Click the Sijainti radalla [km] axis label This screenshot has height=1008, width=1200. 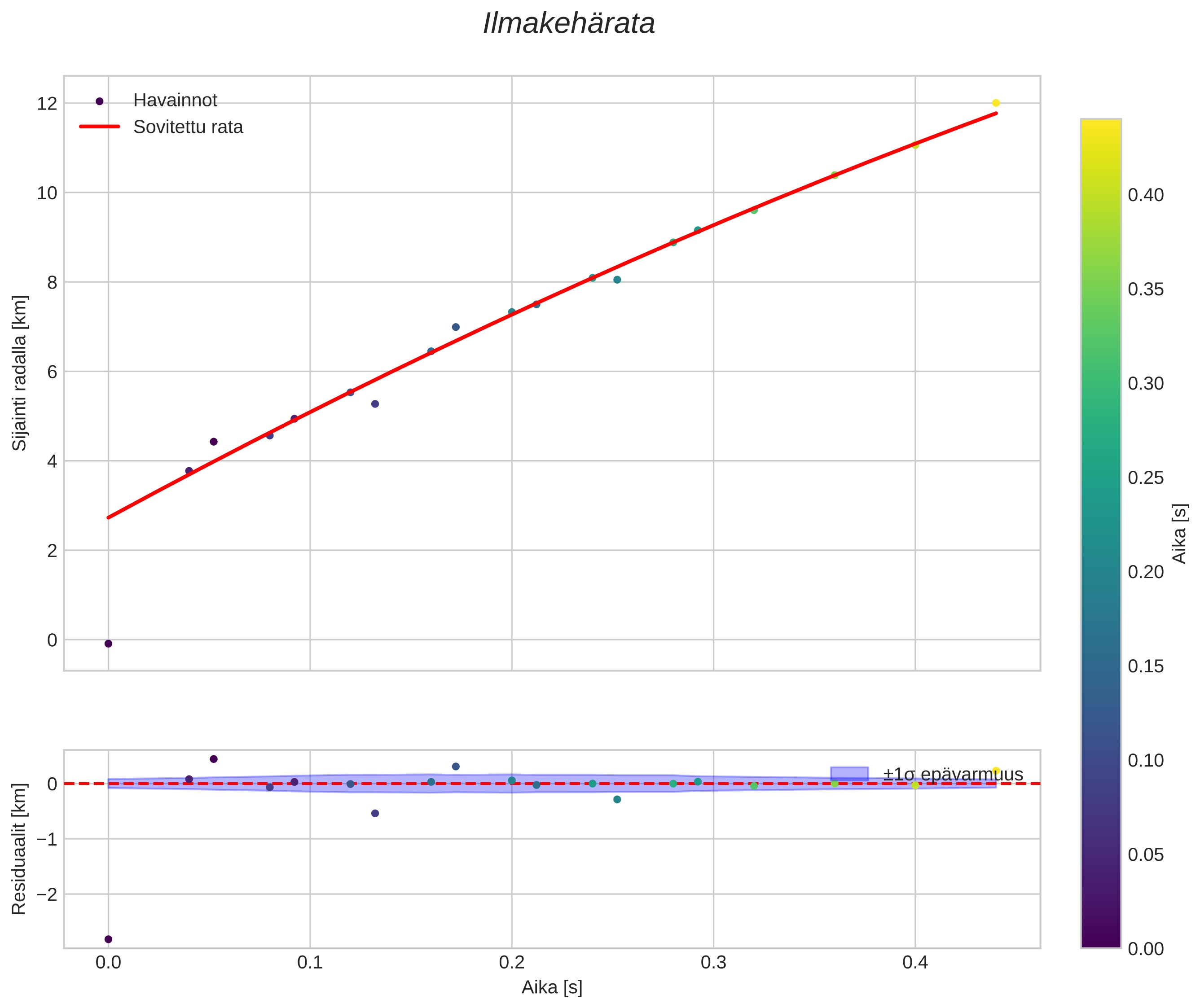coord(19,373)
